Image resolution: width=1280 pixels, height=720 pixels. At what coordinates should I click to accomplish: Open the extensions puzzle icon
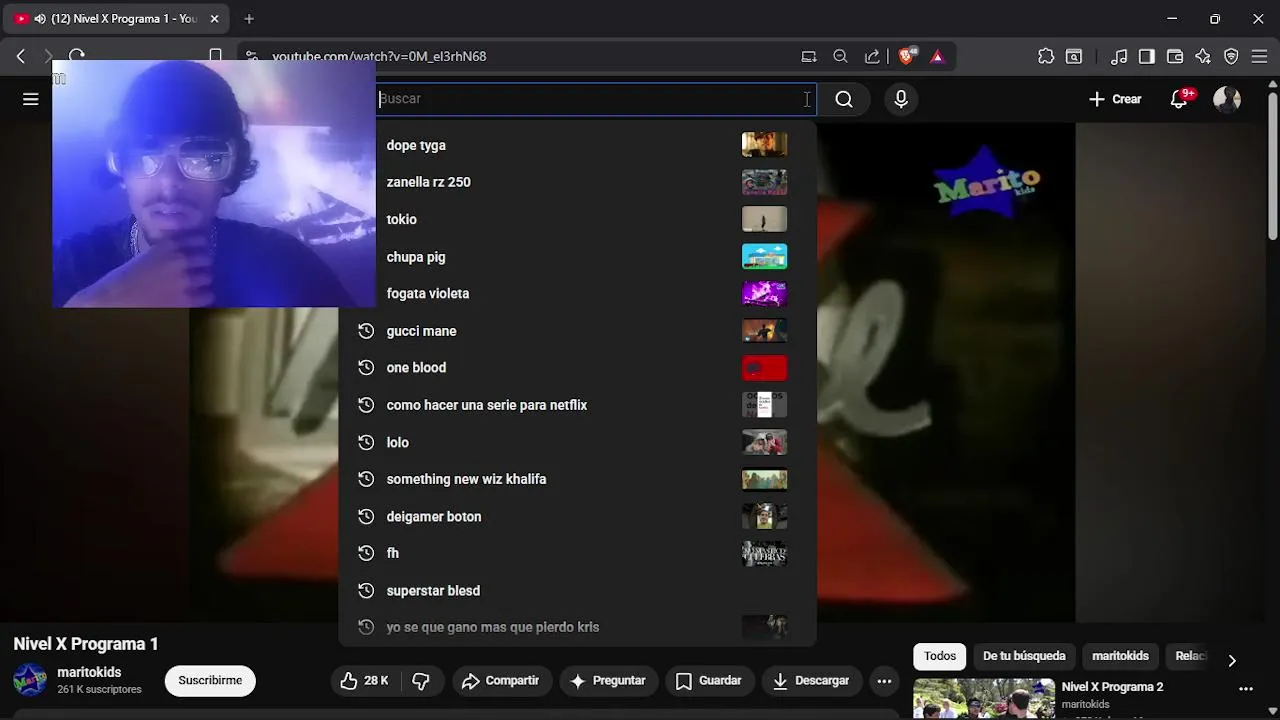[1046, 56]
